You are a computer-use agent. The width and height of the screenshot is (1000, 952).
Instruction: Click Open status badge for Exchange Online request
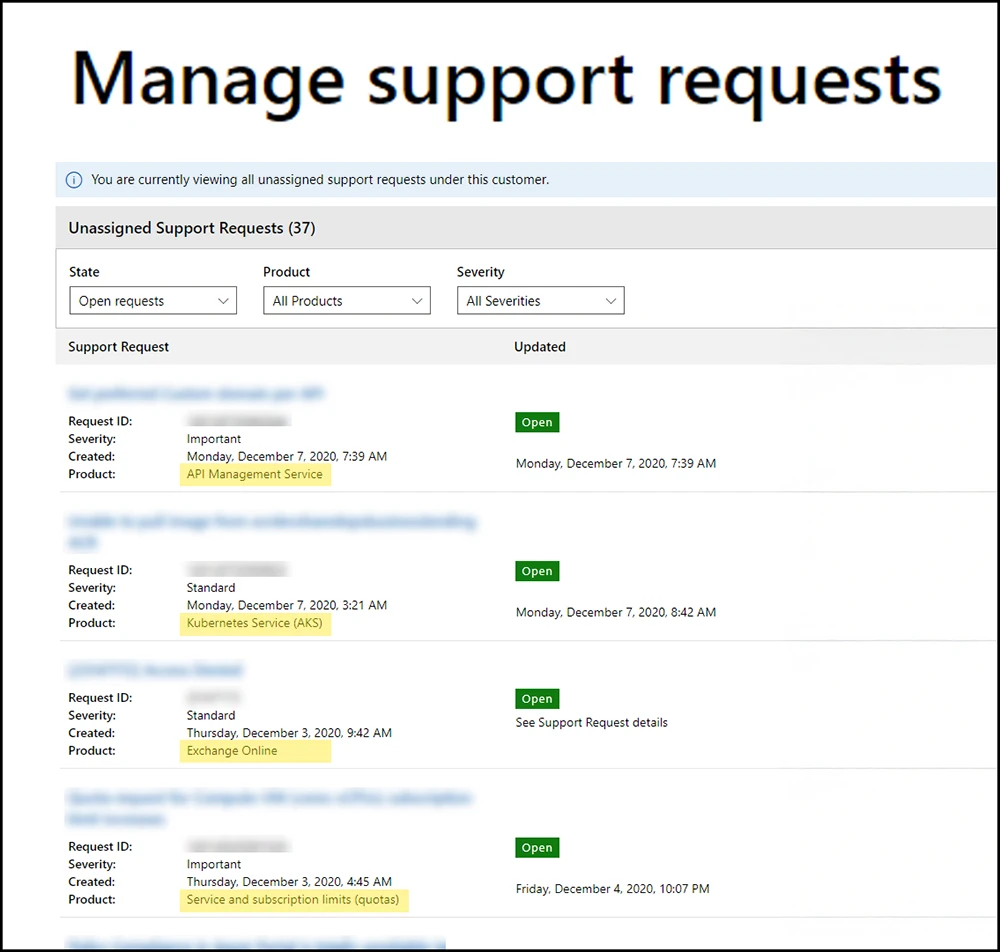pos(537,698)
